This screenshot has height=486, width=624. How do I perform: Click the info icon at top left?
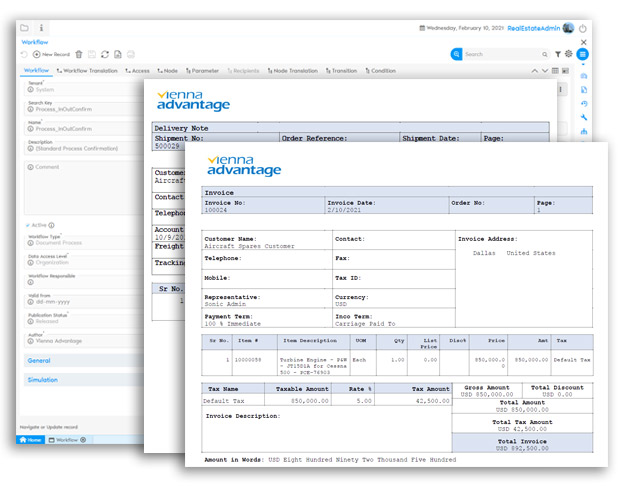coord(41,28)
